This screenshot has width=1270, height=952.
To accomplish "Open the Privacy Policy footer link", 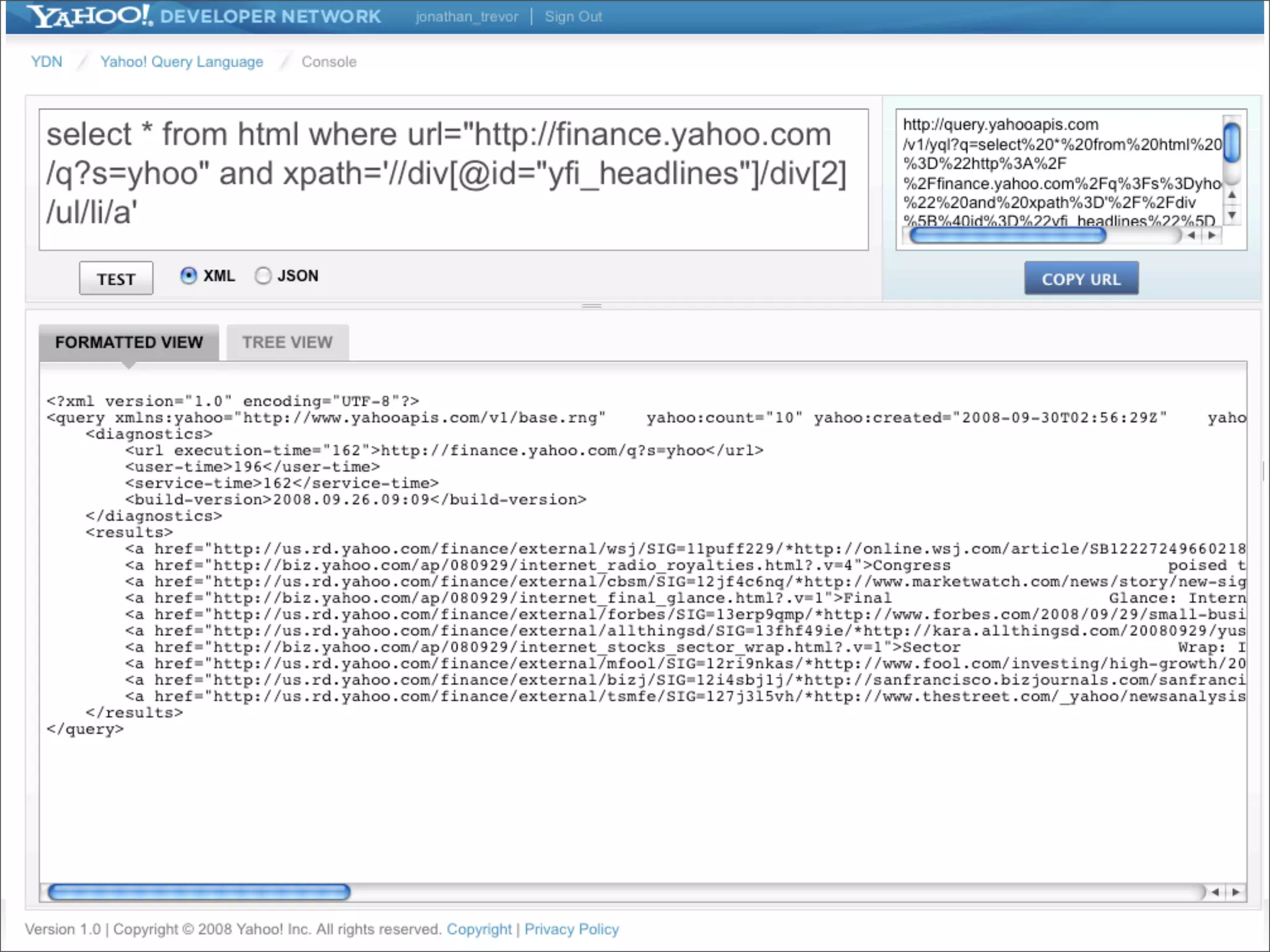I will click(x=572, y=929).
